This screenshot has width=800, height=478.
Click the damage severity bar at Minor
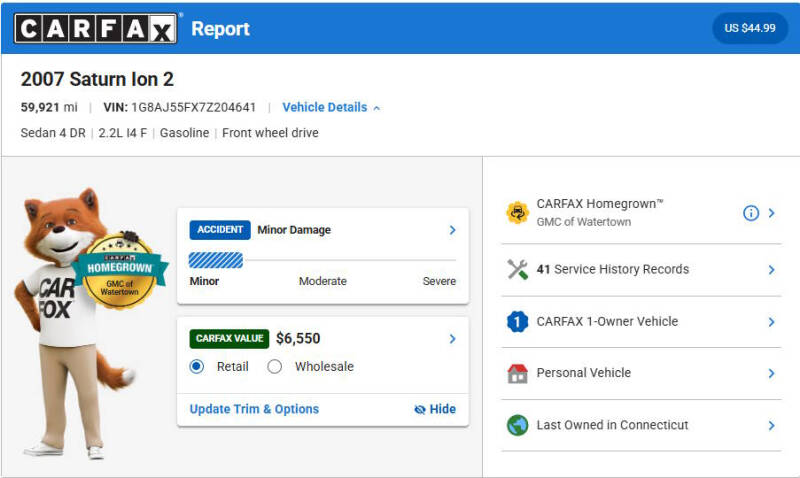pos(216,260)
